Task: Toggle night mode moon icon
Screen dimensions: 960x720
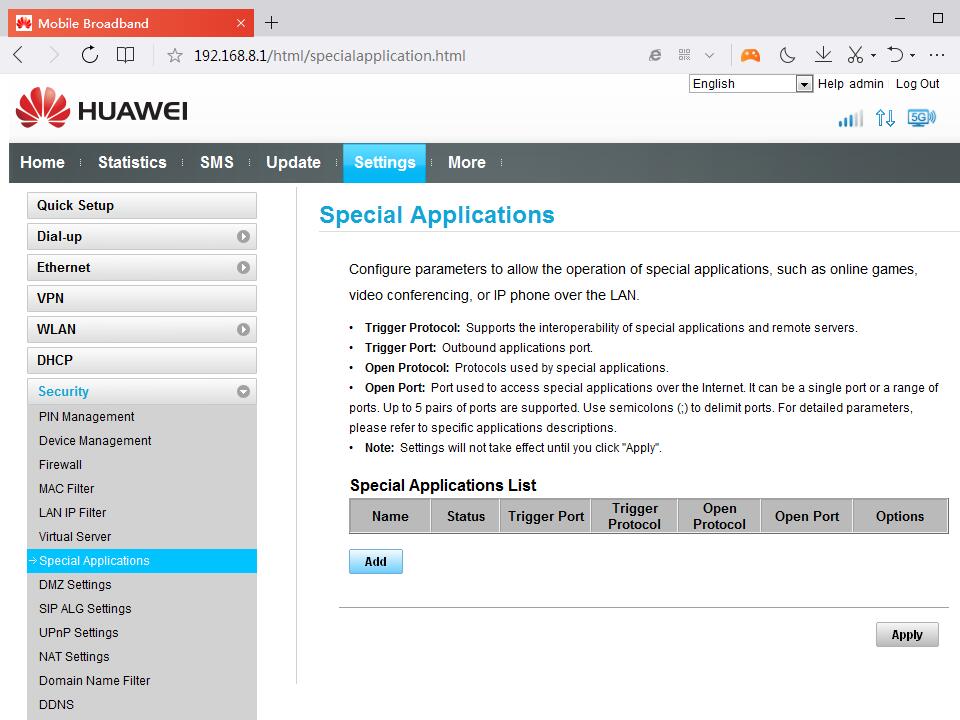Action: (787, 55)
